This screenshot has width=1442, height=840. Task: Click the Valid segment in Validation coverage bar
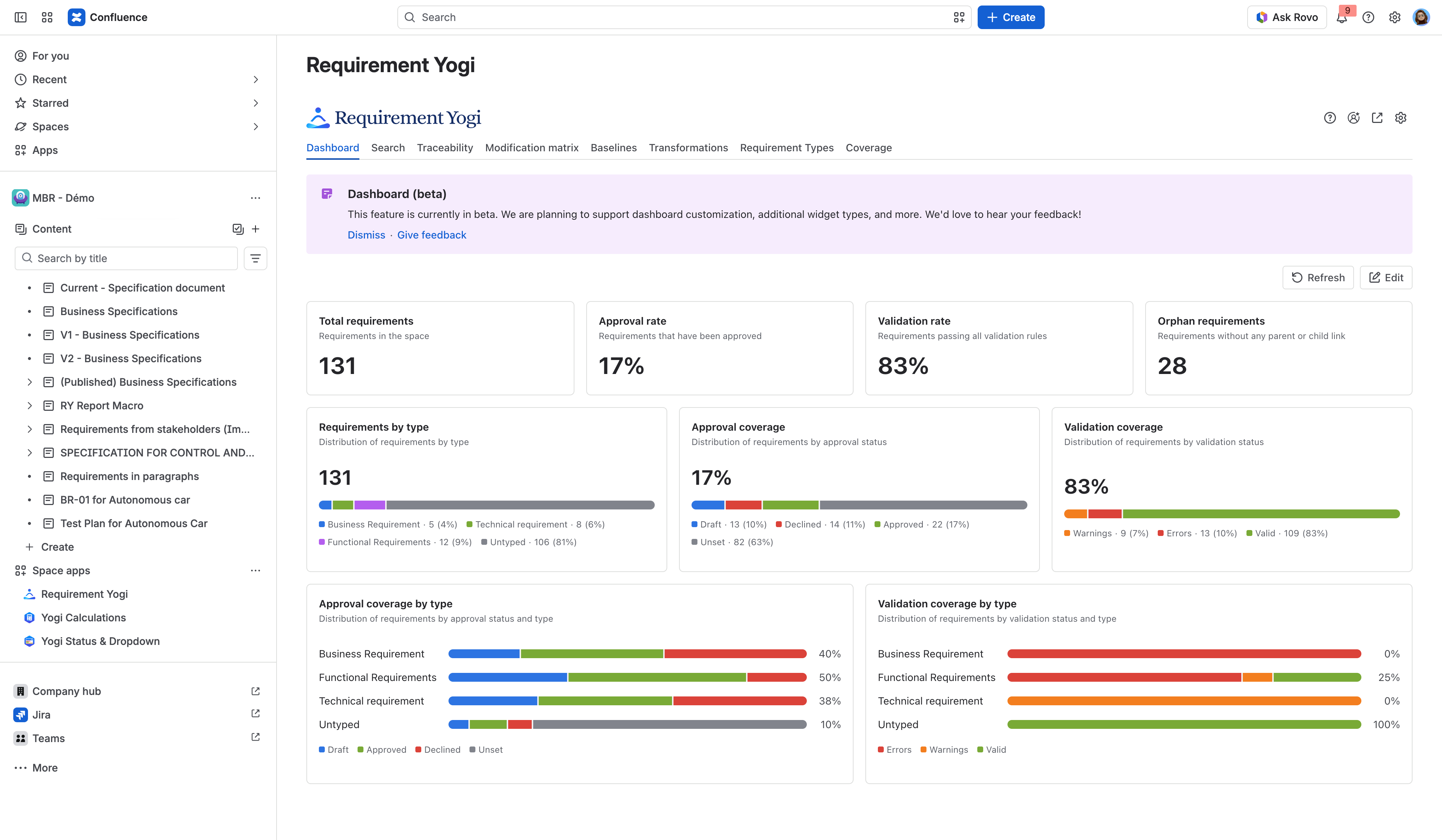tap(1262, 514)
